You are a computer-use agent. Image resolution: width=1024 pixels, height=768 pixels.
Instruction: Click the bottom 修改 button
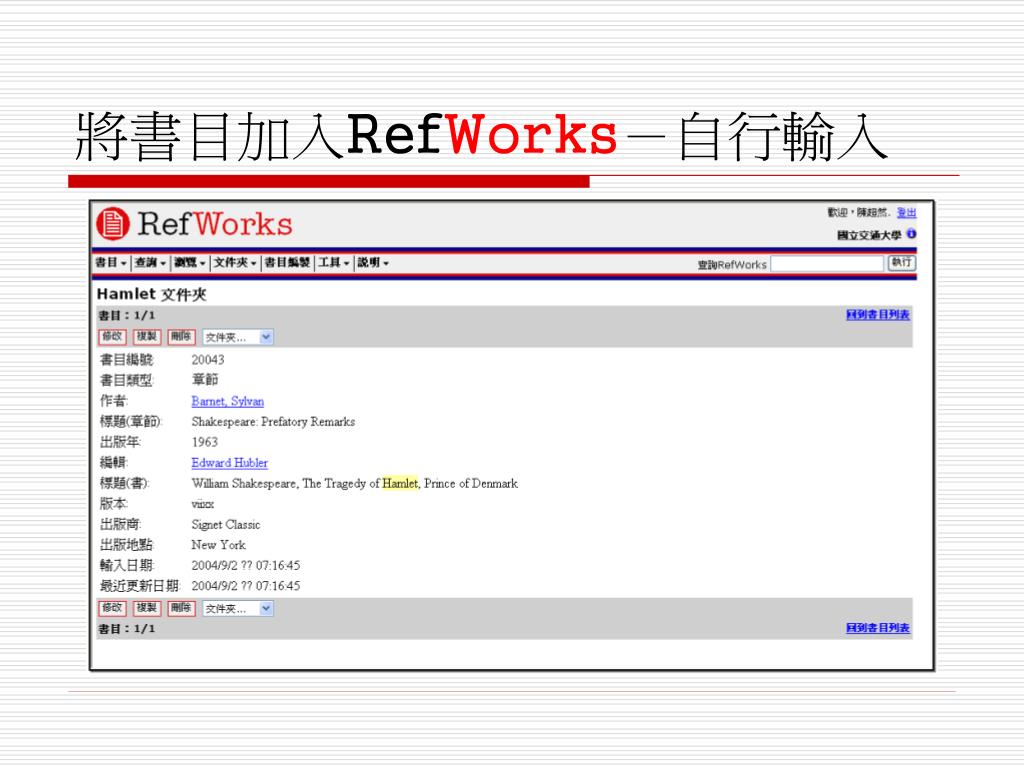pos(112,608)
